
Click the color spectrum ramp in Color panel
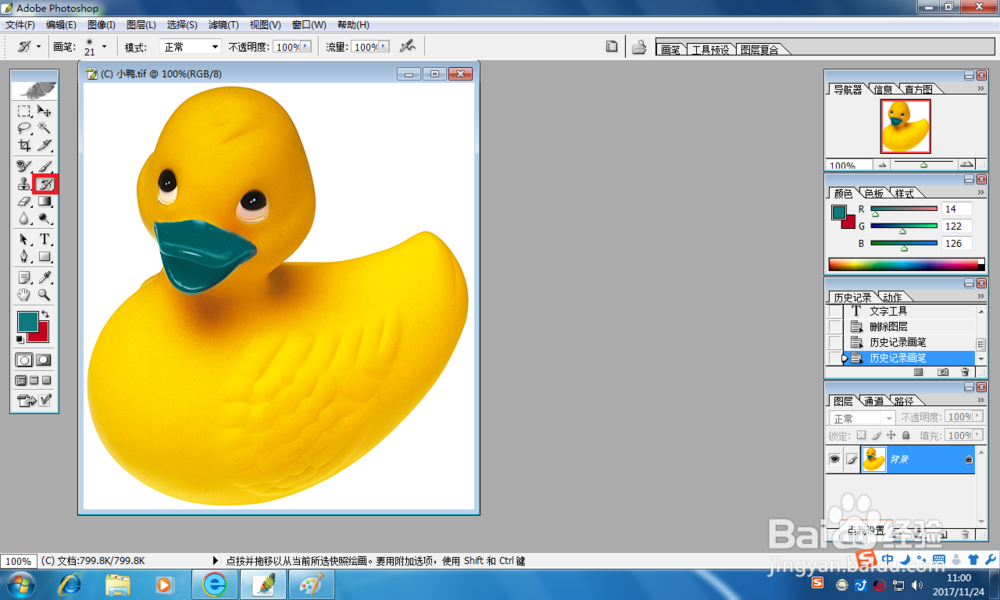906,265
